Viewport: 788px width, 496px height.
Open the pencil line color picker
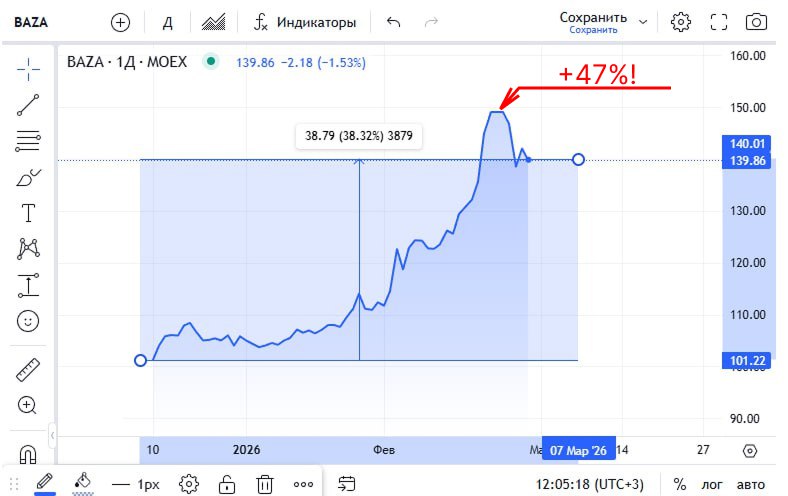(x=44, y=482)
